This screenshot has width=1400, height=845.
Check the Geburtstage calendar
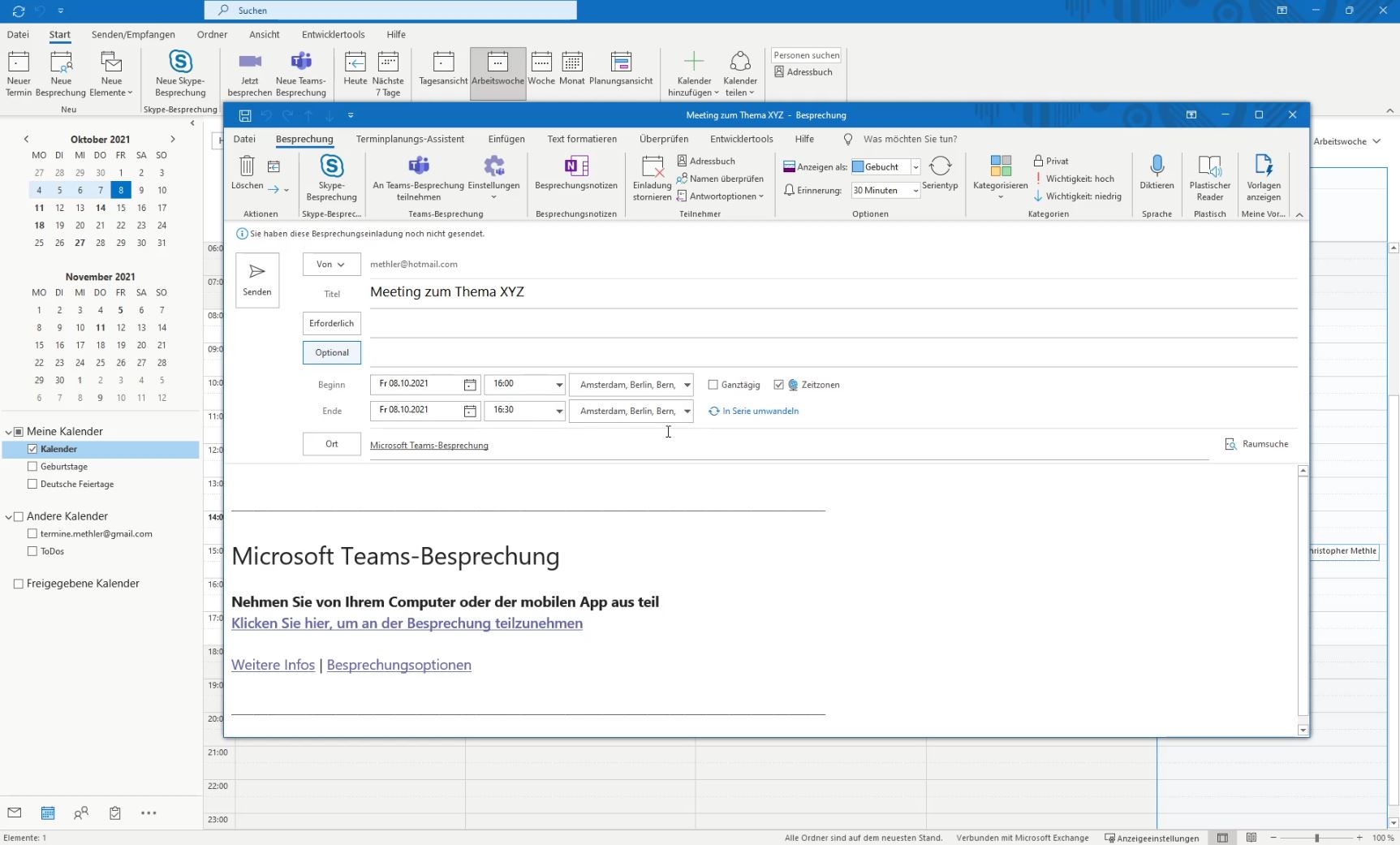pyautogui.click(x=32, y=467)
